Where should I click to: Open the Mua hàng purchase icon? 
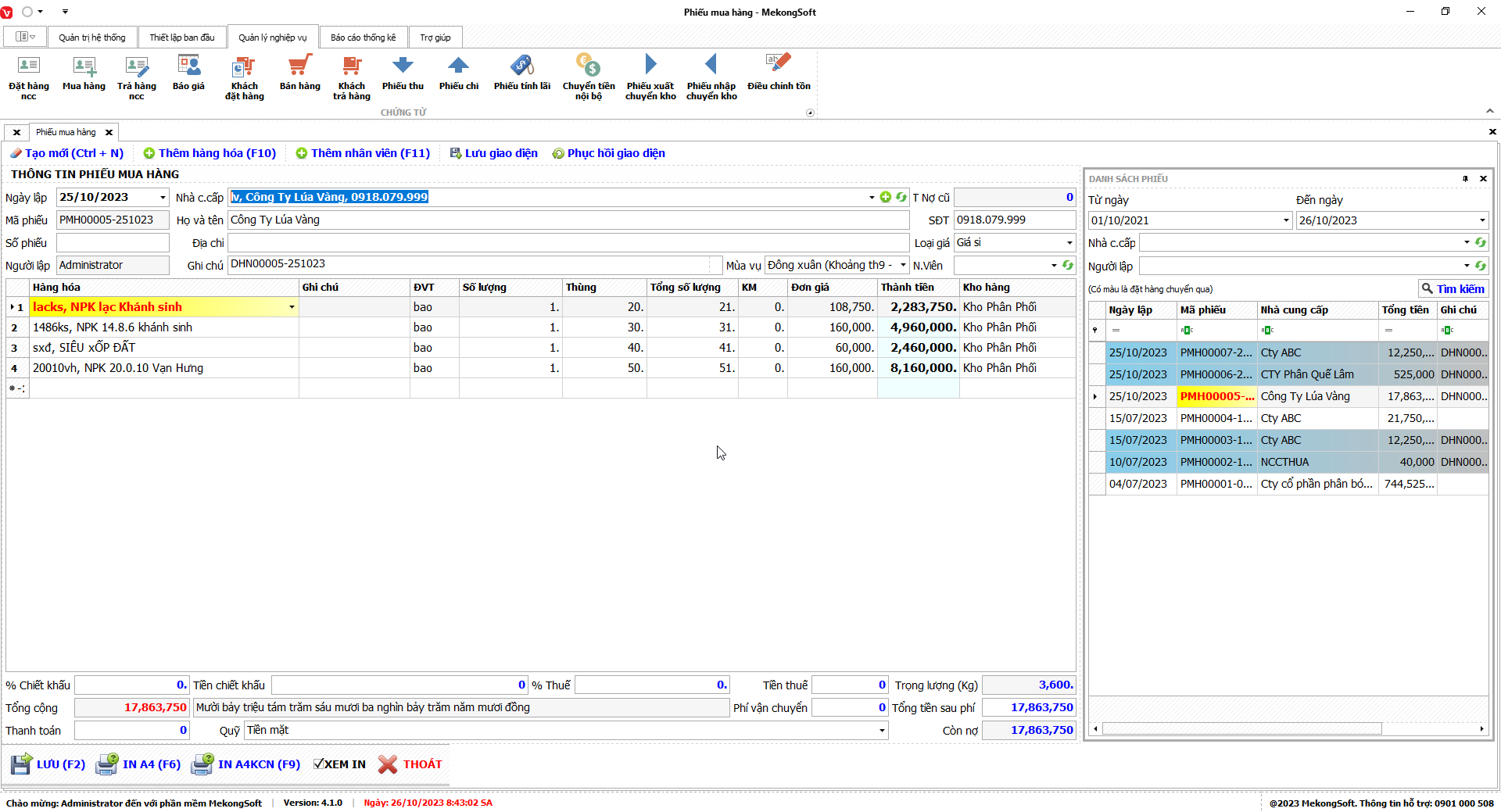84,74
